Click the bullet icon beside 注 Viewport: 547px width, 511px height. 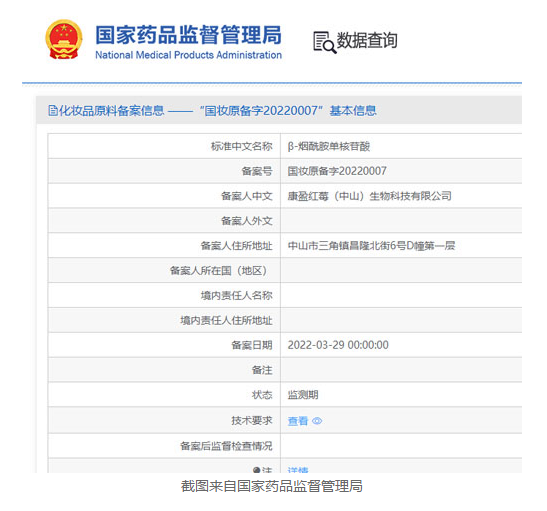point(256,470)
